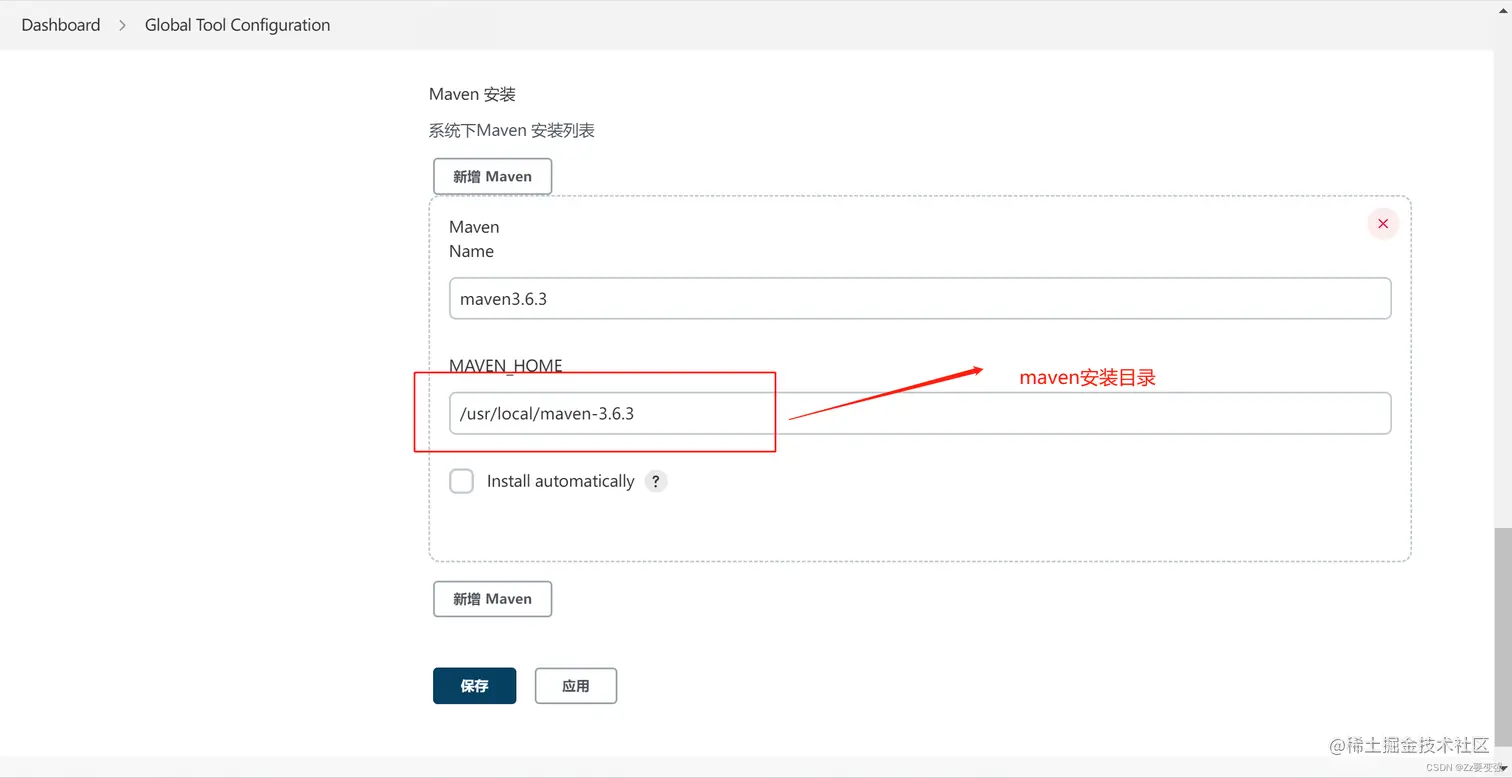Focus the MAVEN_HOME path input field
The width and height of the screenshot is (1512, 778).
920,413
